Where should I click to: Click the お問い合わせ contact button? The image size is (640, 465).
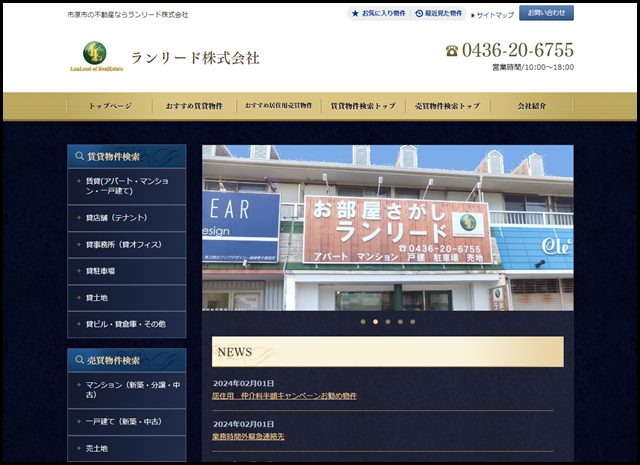pyautogui.click(x=546, y=13)
